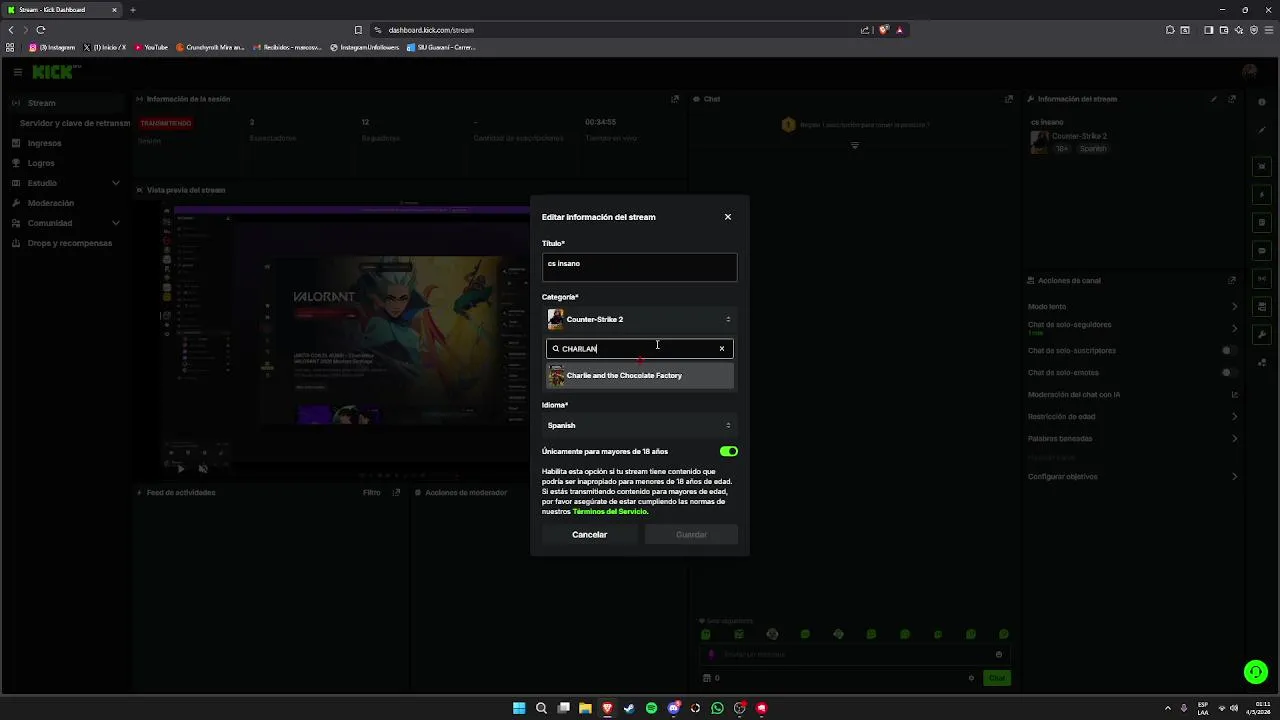Toggle Chat de solo-suscriptores
The image size is (1280, 720).
coord(1227,351)
